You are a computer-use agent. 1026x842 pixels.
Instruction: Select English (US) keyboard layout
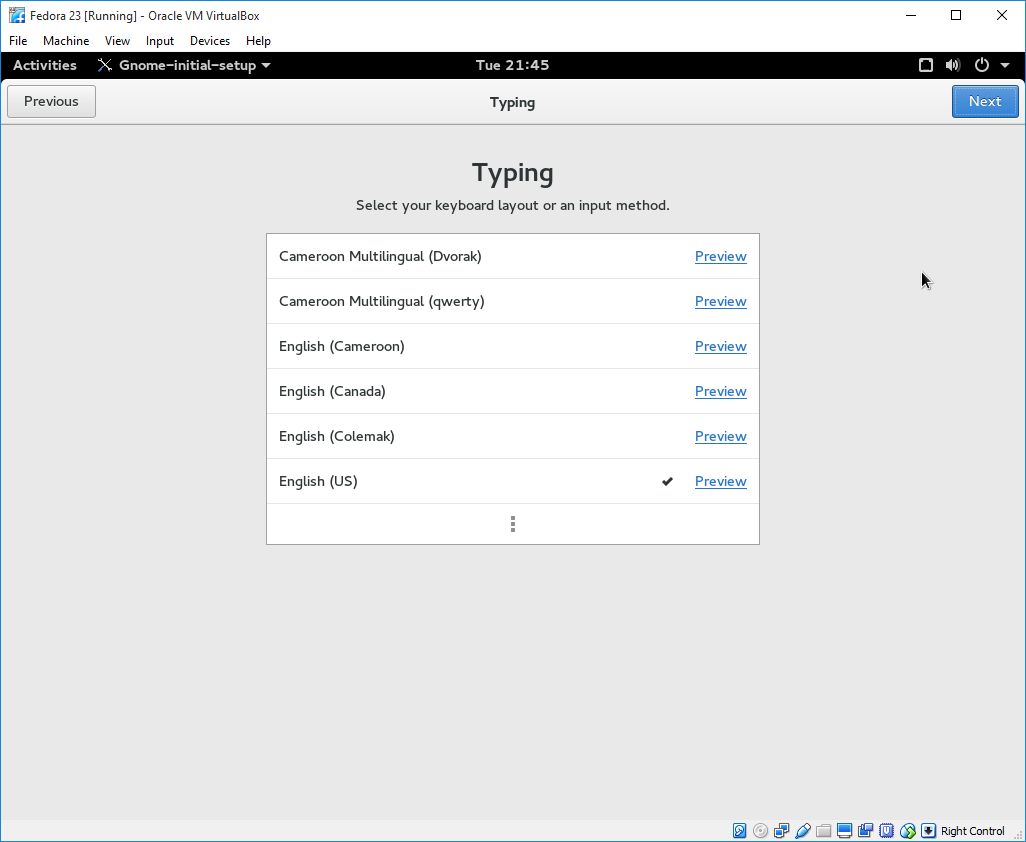click(513, 482)
